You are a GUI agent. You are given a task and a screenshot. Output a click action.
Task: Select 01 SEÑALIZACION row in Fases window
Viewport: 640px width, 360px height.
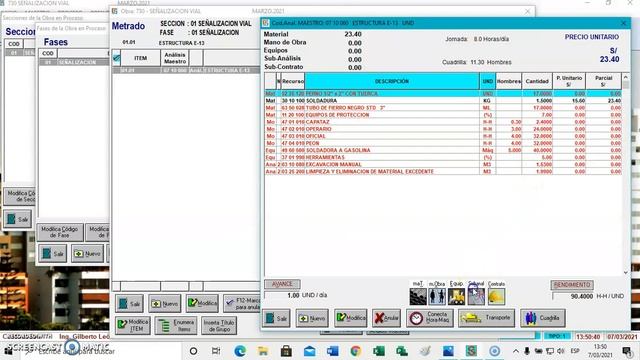point(73,62)
